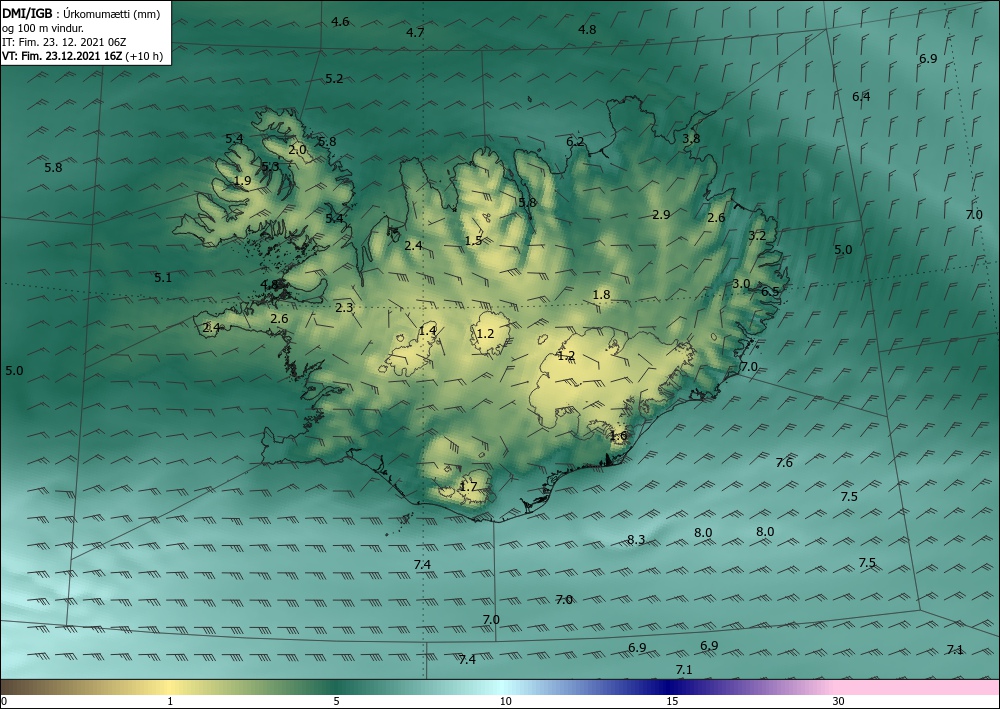Click the 1.8 value on the map

601,295
